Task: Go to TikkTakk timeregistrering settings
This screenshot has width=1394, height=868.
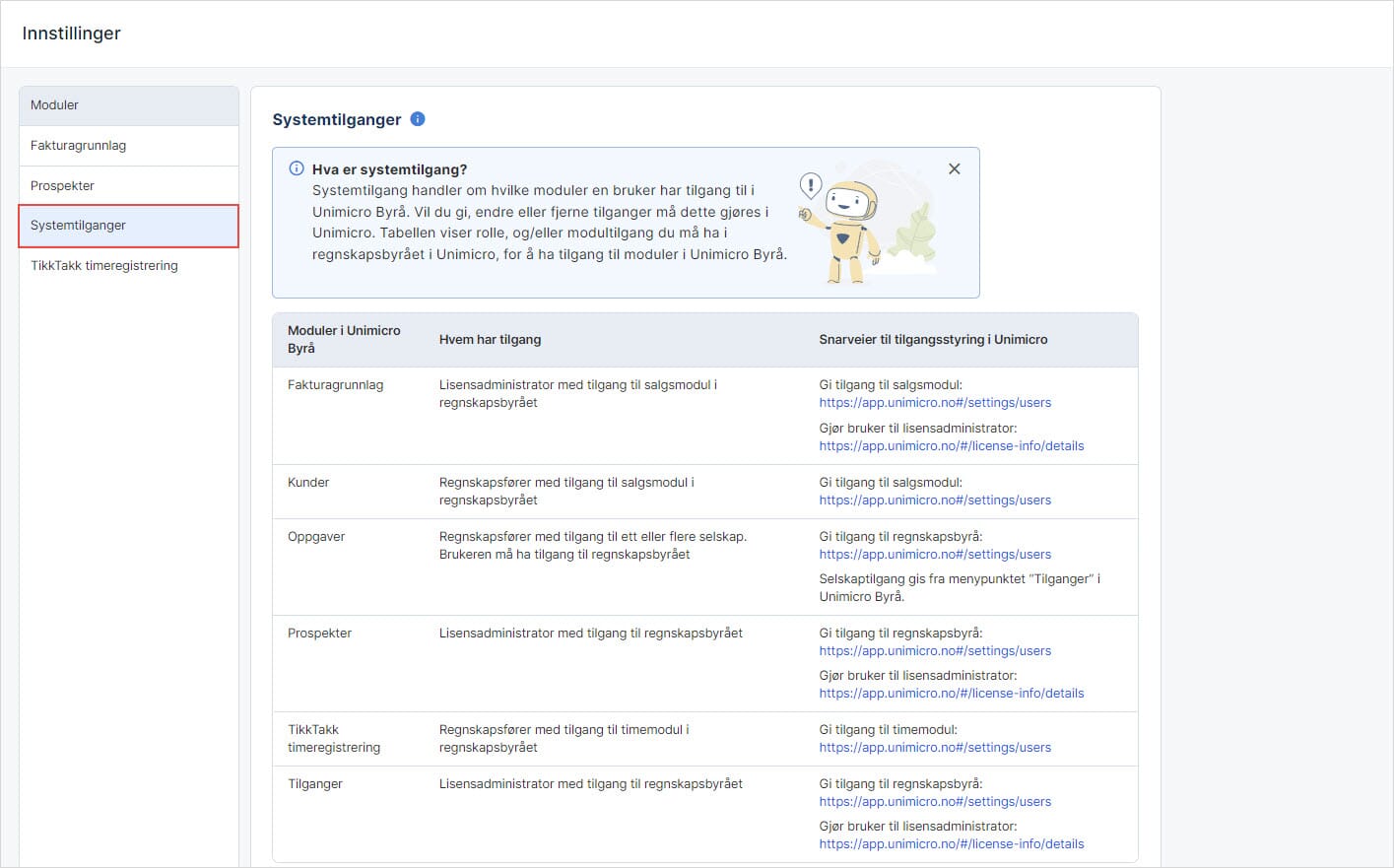Action: pos(129,266)
